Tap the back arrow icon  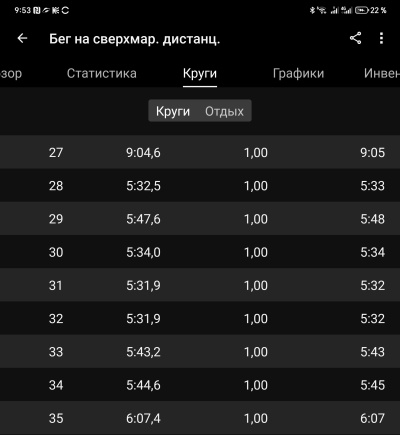coord(22,38)
